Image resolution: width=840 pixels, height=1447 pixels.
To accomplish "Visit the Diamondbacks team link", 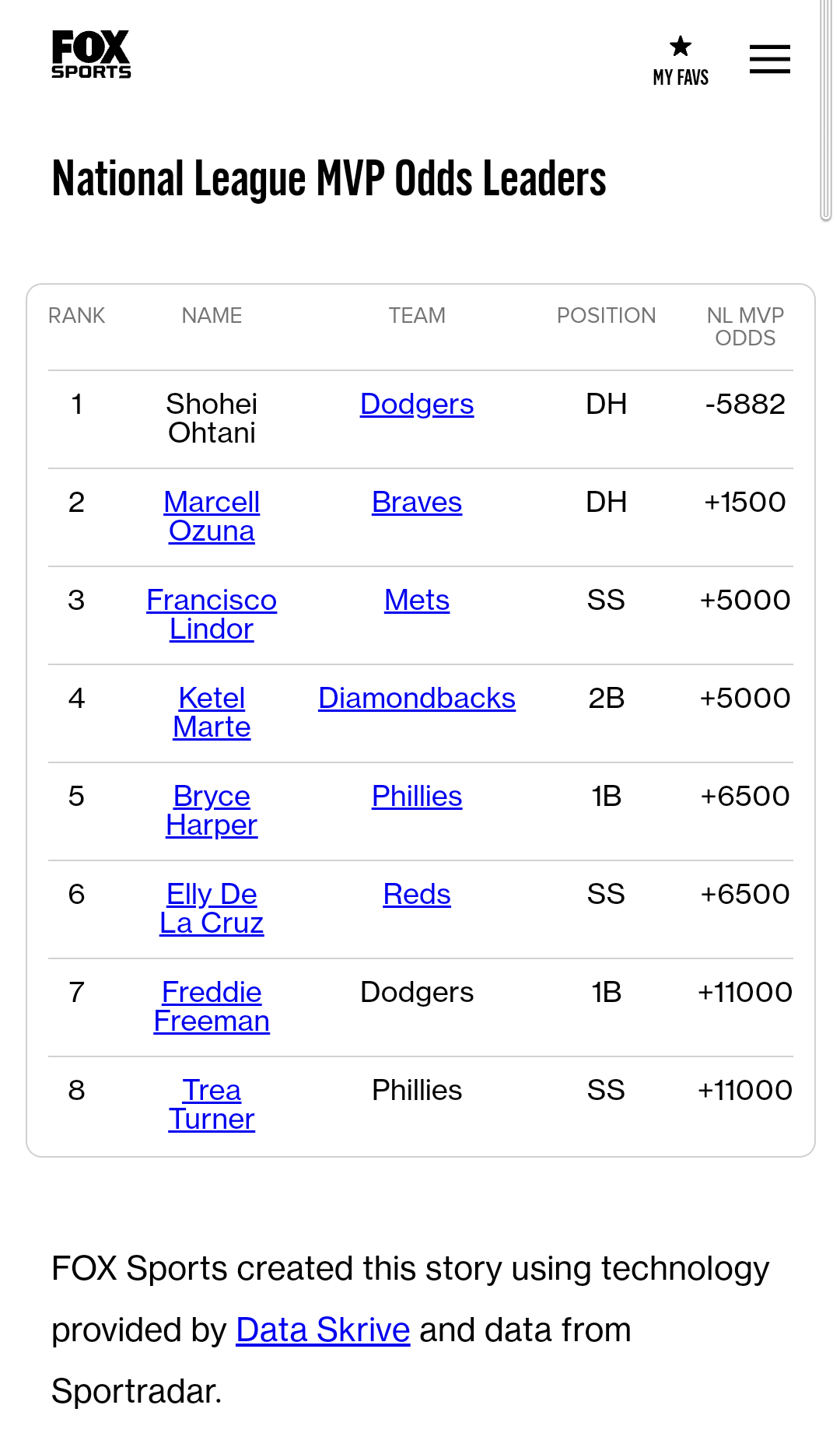I will (x=416, y=699).
